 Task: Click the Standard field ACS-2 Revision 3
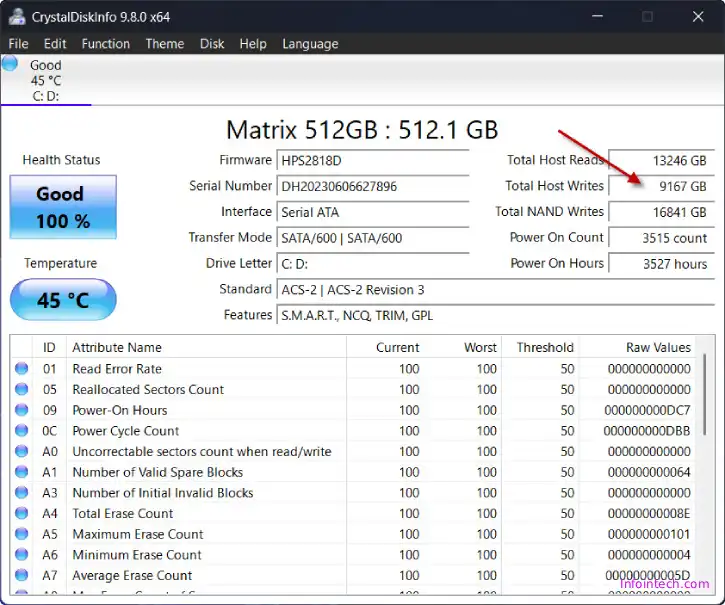coord(496,290)
